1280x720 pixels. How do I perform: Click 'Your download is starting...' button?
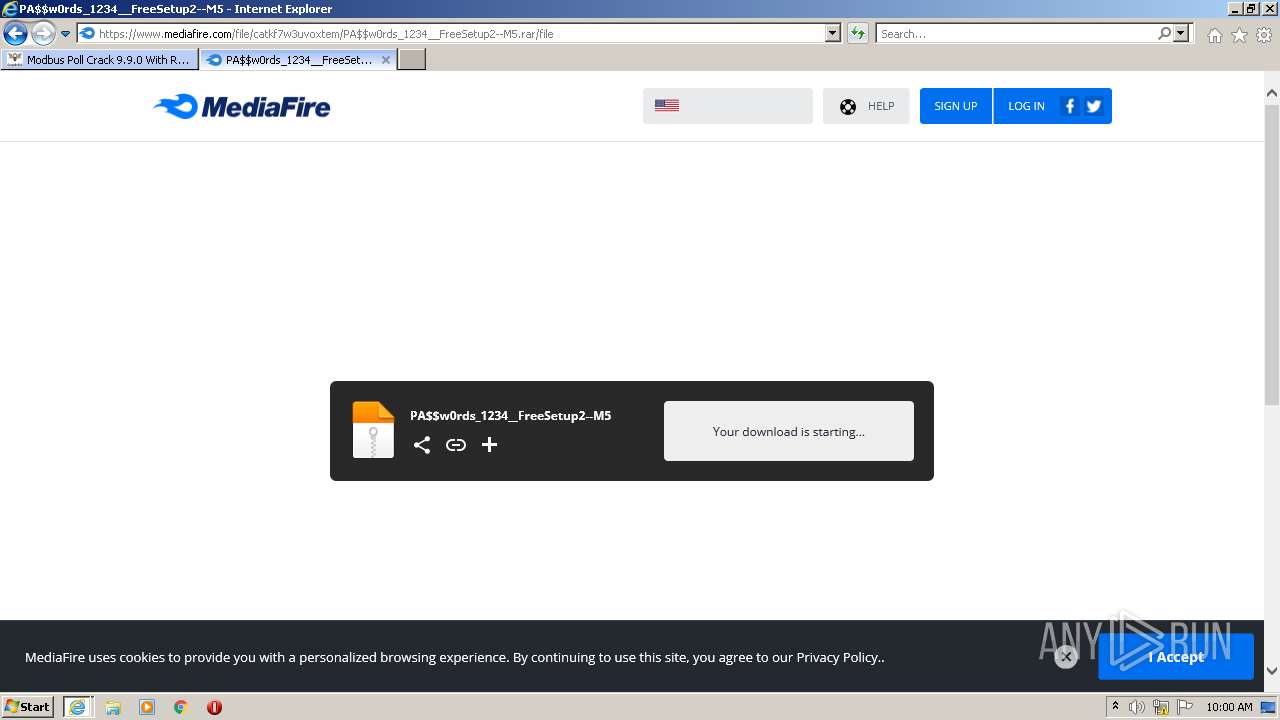789,431
